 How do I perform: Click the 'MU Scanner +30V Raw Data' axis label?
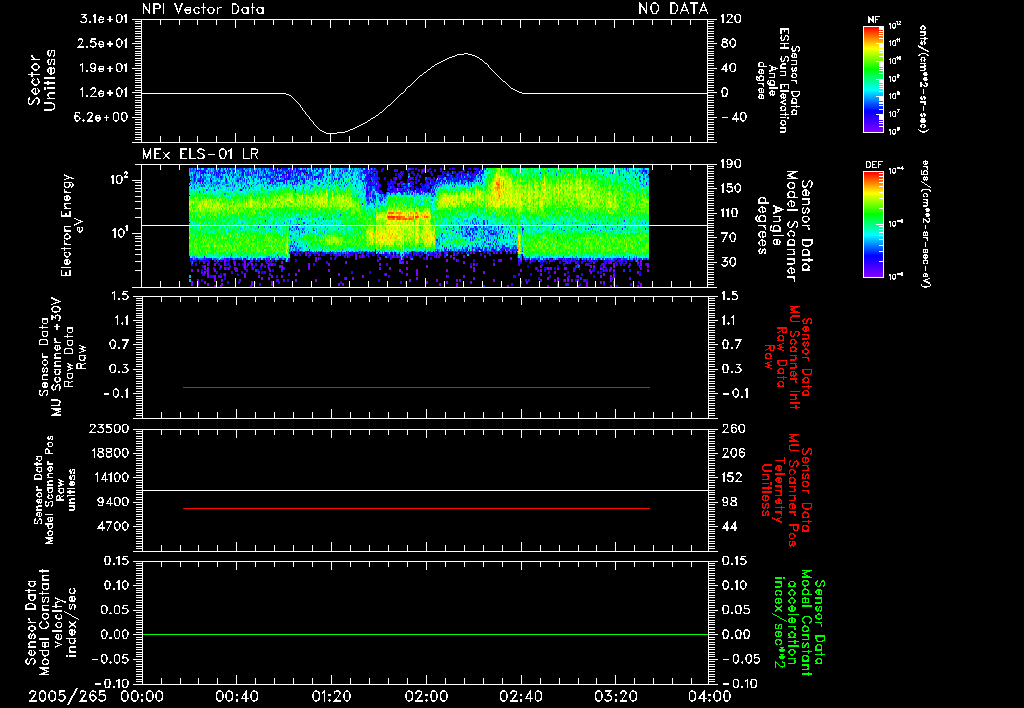(62, 357)
